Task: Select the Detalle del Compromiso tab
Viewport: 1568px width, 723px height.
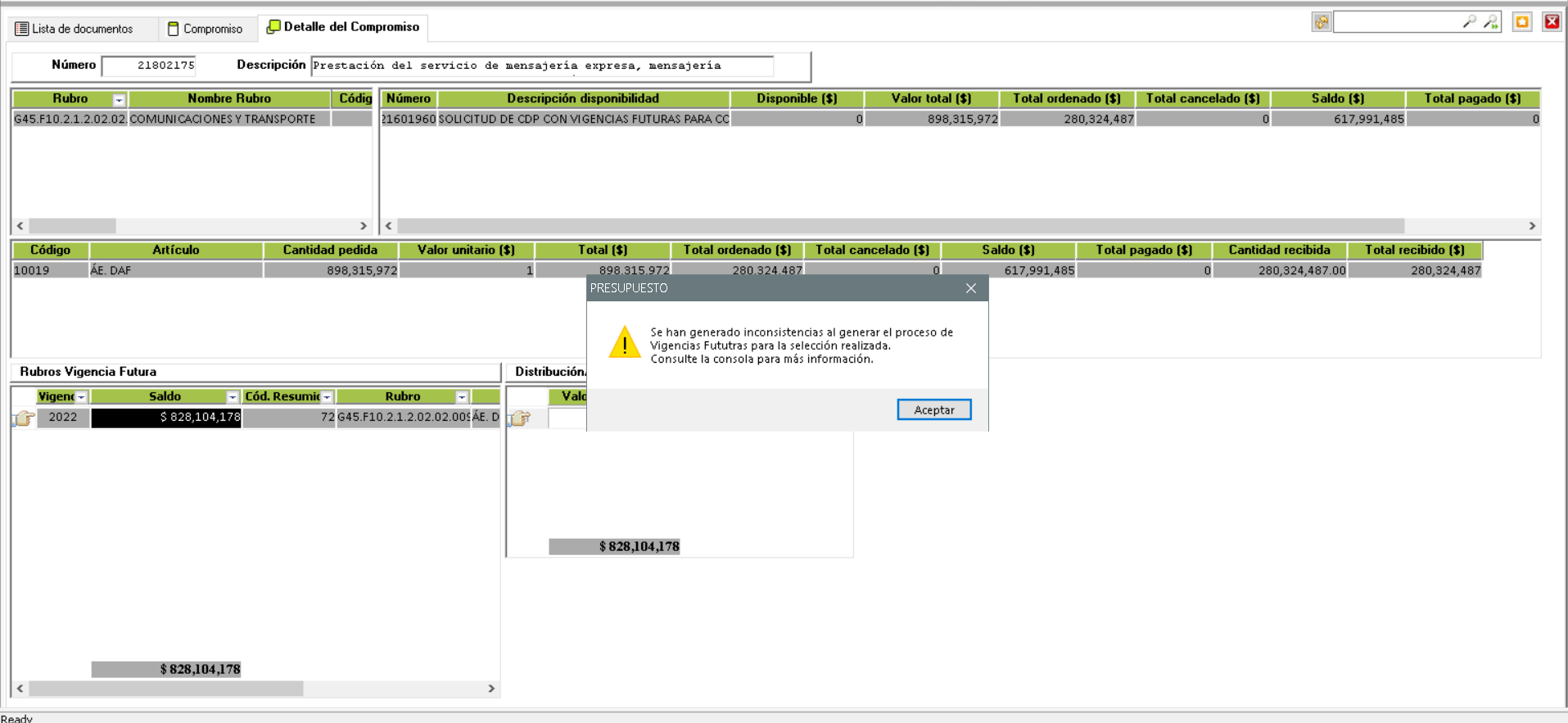Action: coord(343,27)
